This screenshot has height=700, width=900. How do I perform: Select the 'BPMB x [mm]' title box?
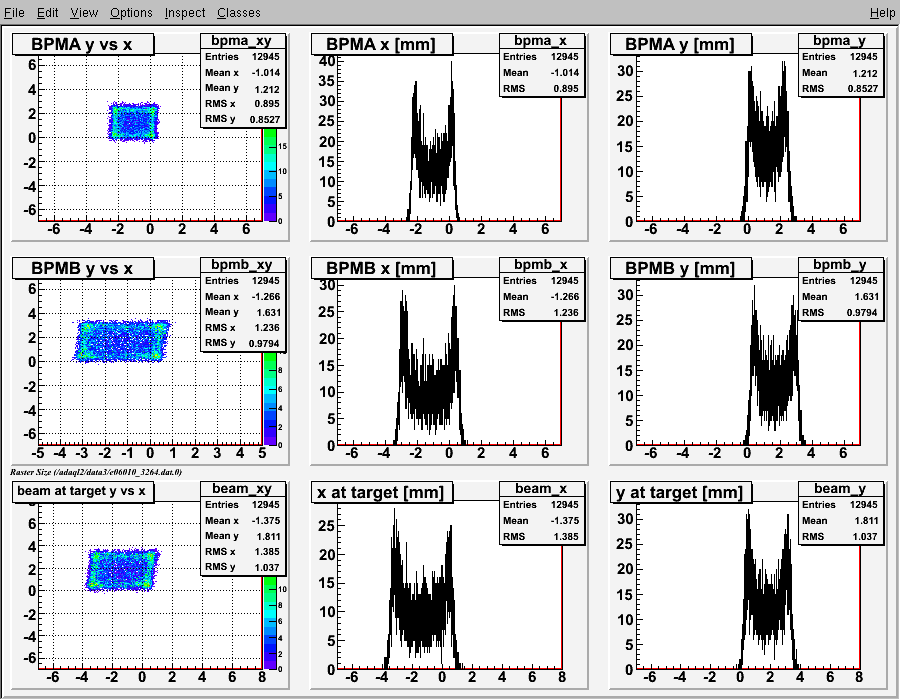tap(382, 268)
